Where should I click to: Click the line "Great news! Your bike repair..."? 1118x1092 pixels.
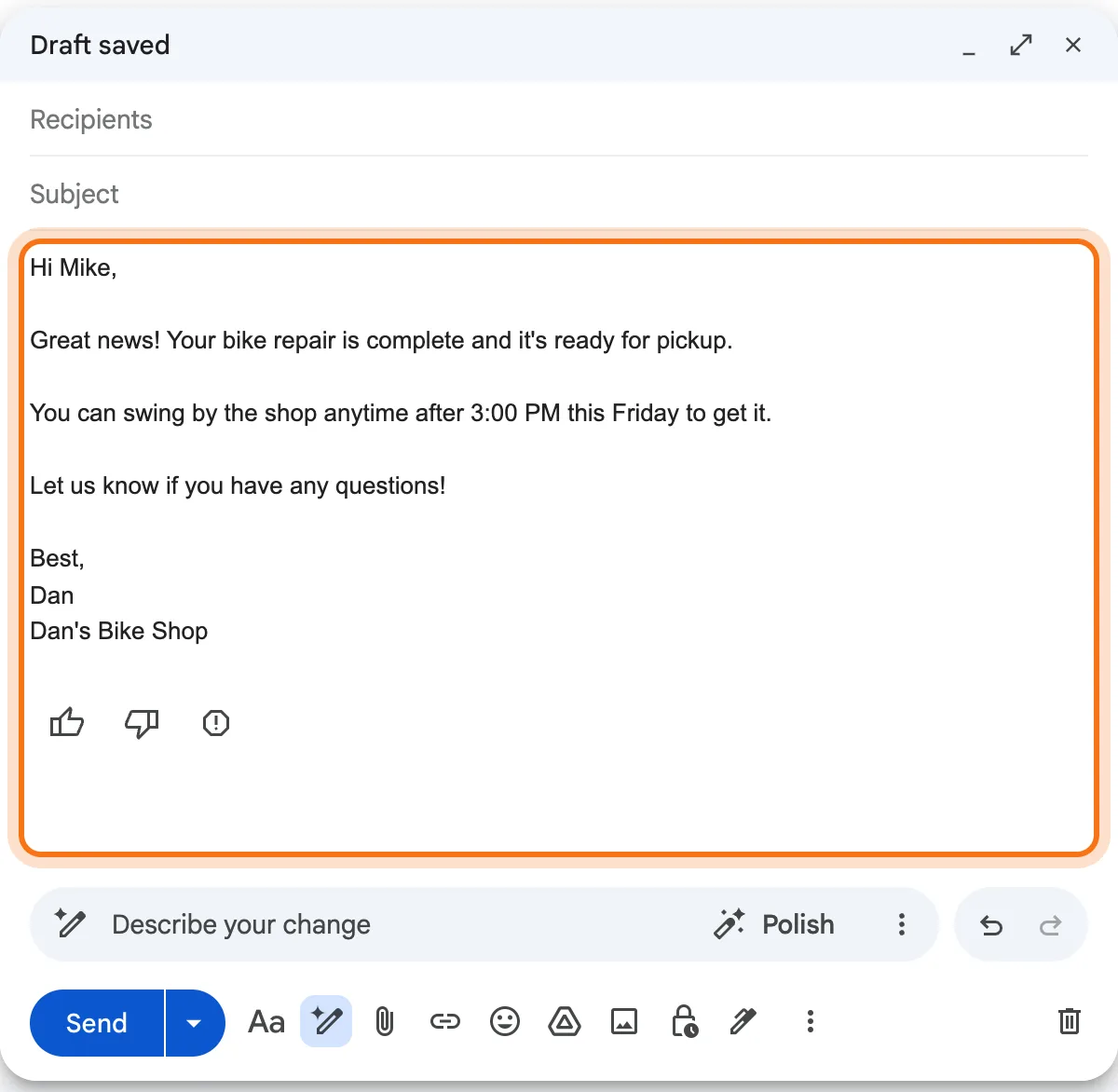point(381,341)
